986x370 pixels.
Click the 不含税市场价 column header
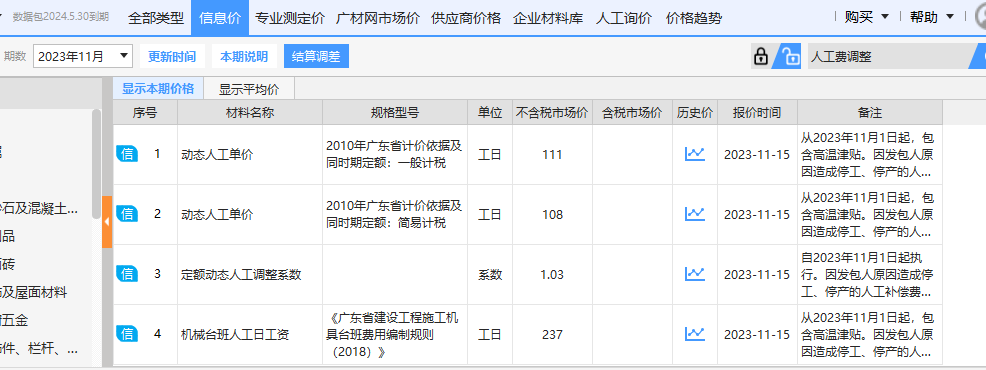coord(552,113)
